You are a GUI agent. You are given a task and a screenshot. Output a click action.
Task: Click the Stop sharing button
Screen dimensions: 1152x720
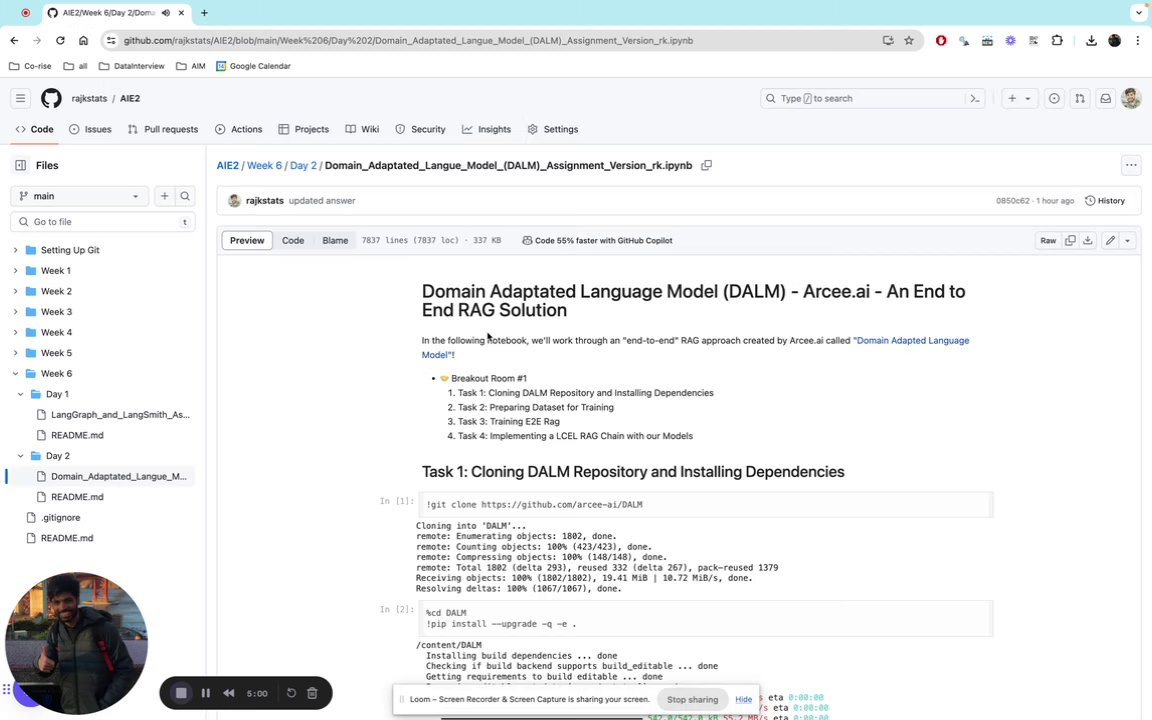coord(692,699)
